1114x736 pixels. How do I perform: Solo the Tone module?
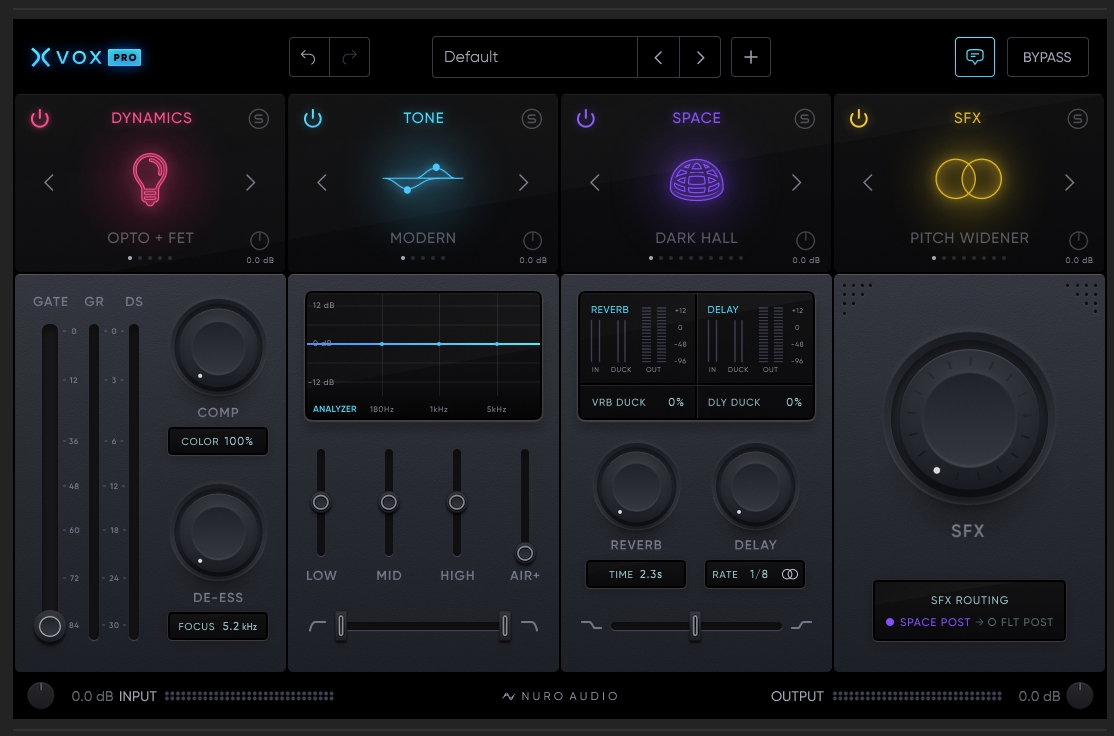[x=531, y=119]
